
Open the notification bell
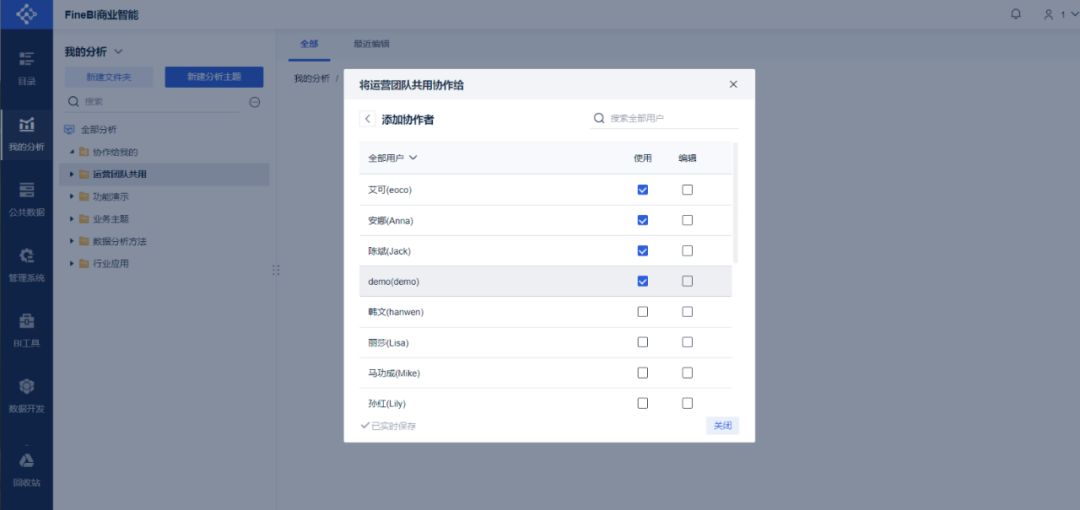click(x=1016, y=14)
